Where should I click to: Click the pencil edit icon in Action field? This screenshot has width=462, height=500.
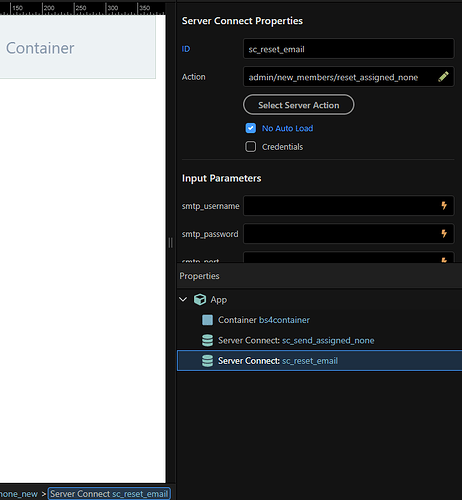click(443, 77)
